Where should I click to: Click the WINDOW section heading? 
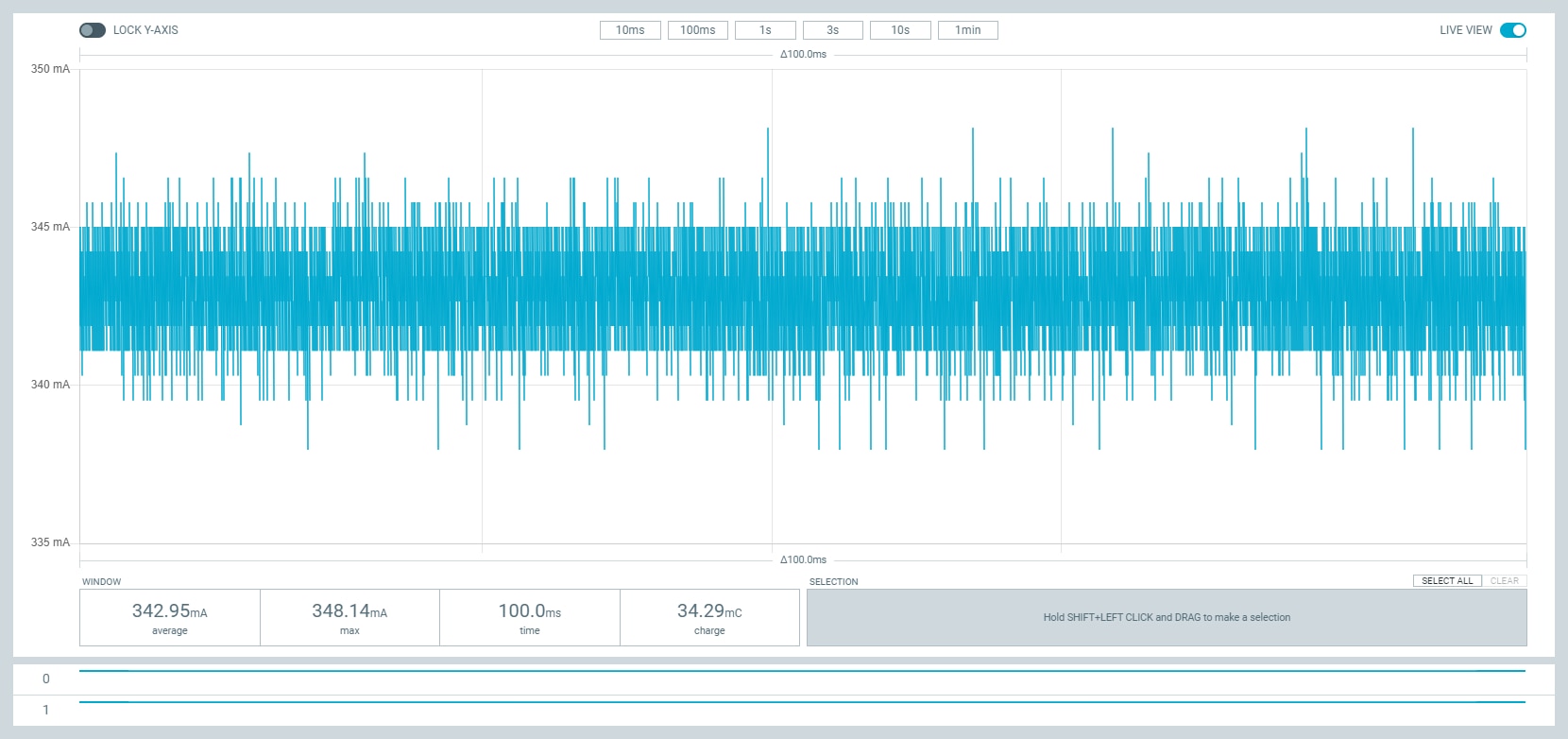[x=101, y=582]
